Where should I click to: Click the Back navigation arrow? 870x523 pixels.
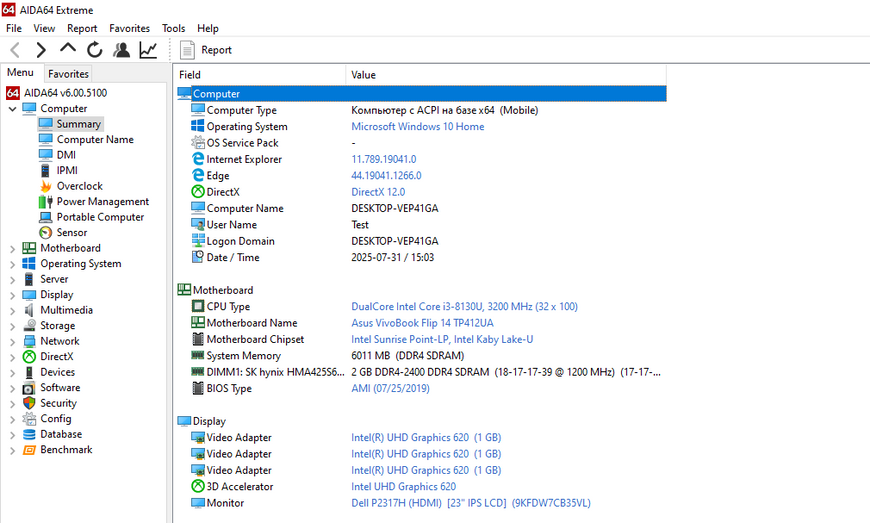pos(16,50)
